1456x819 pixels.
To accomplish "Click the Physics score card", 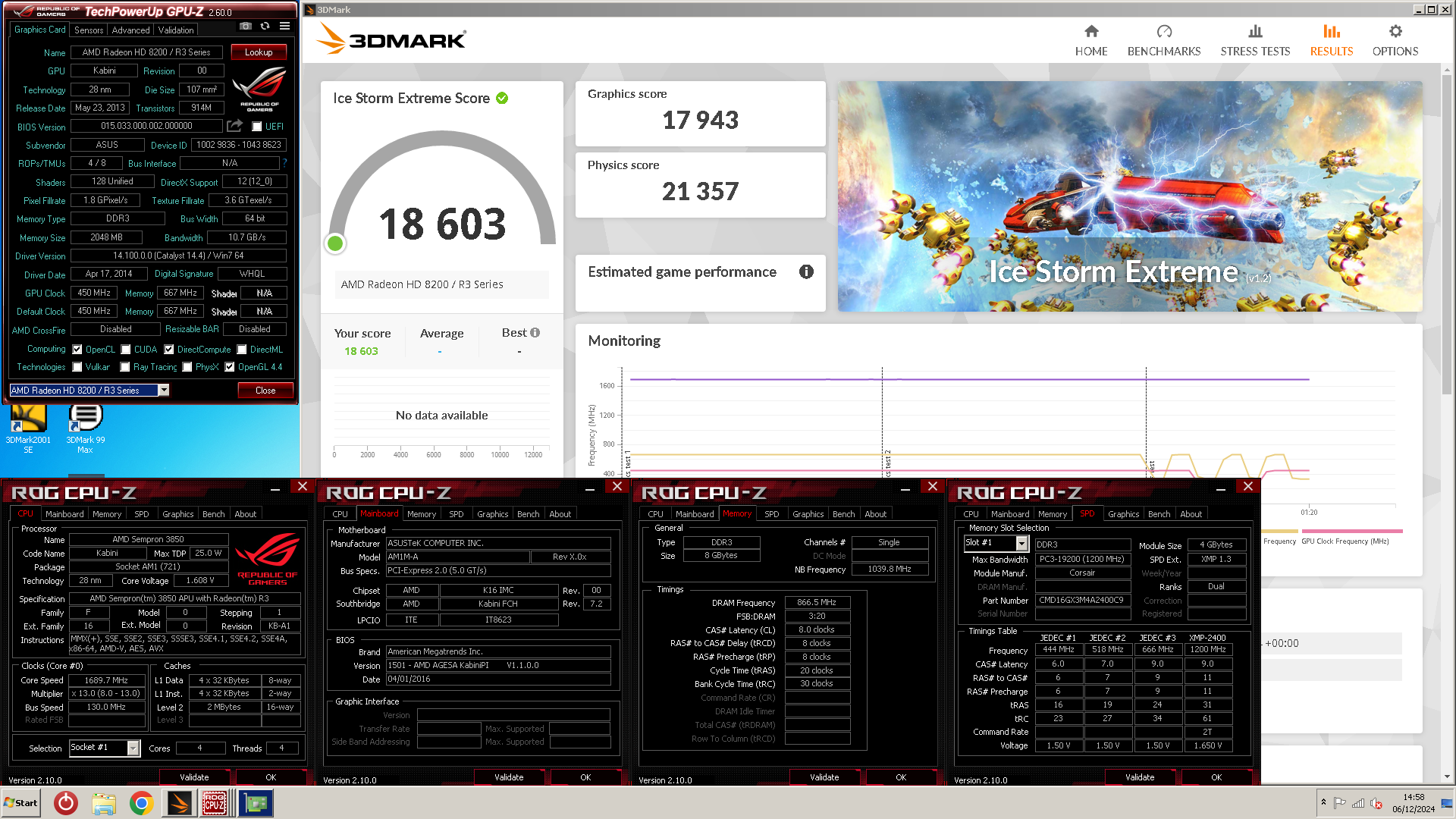I will pyautogui.click(x=701, y=185).
